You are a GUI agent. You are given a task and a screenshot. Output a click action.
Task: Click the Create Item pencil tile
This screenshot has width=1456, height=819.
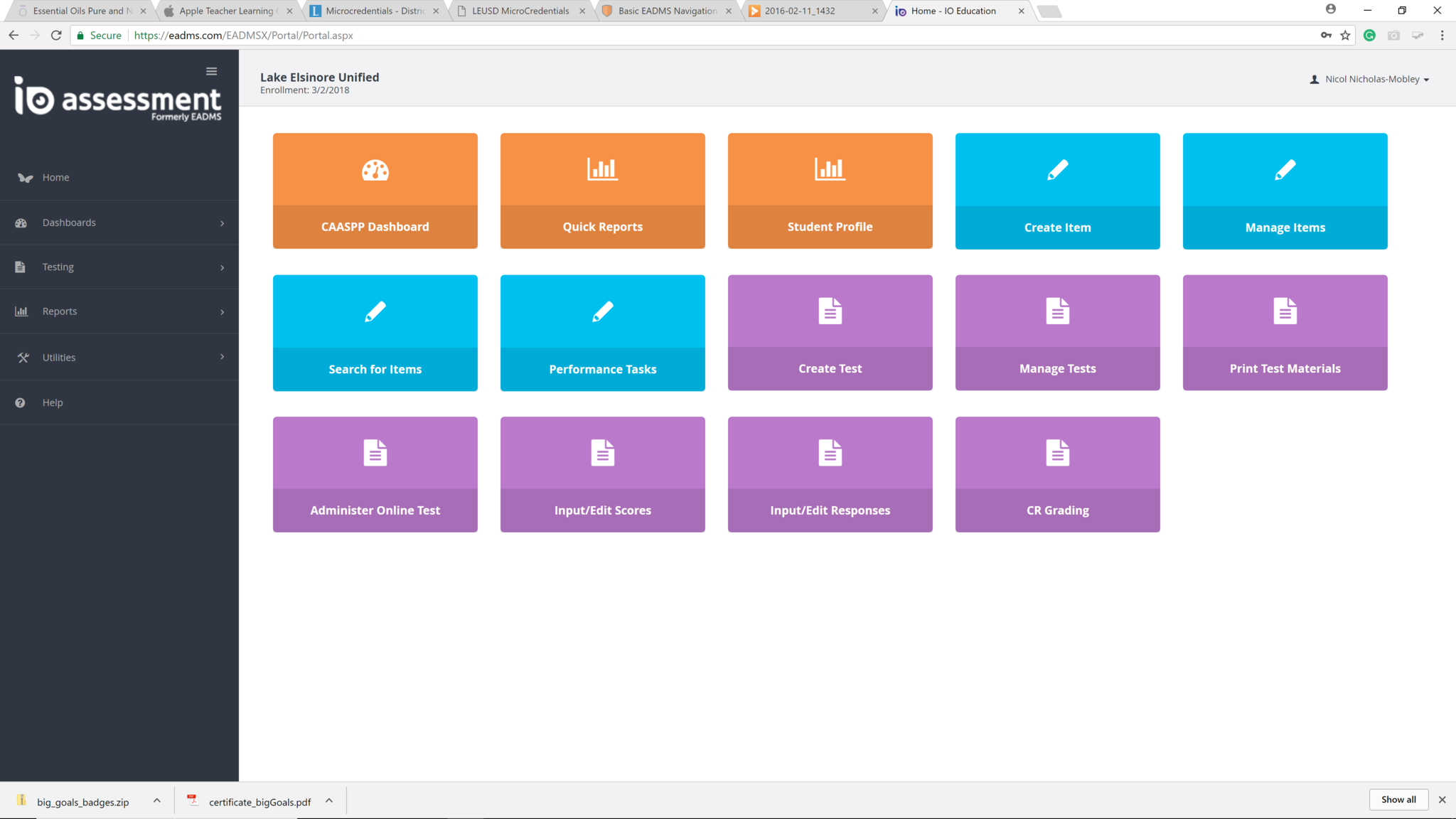tap(1057, 191)
